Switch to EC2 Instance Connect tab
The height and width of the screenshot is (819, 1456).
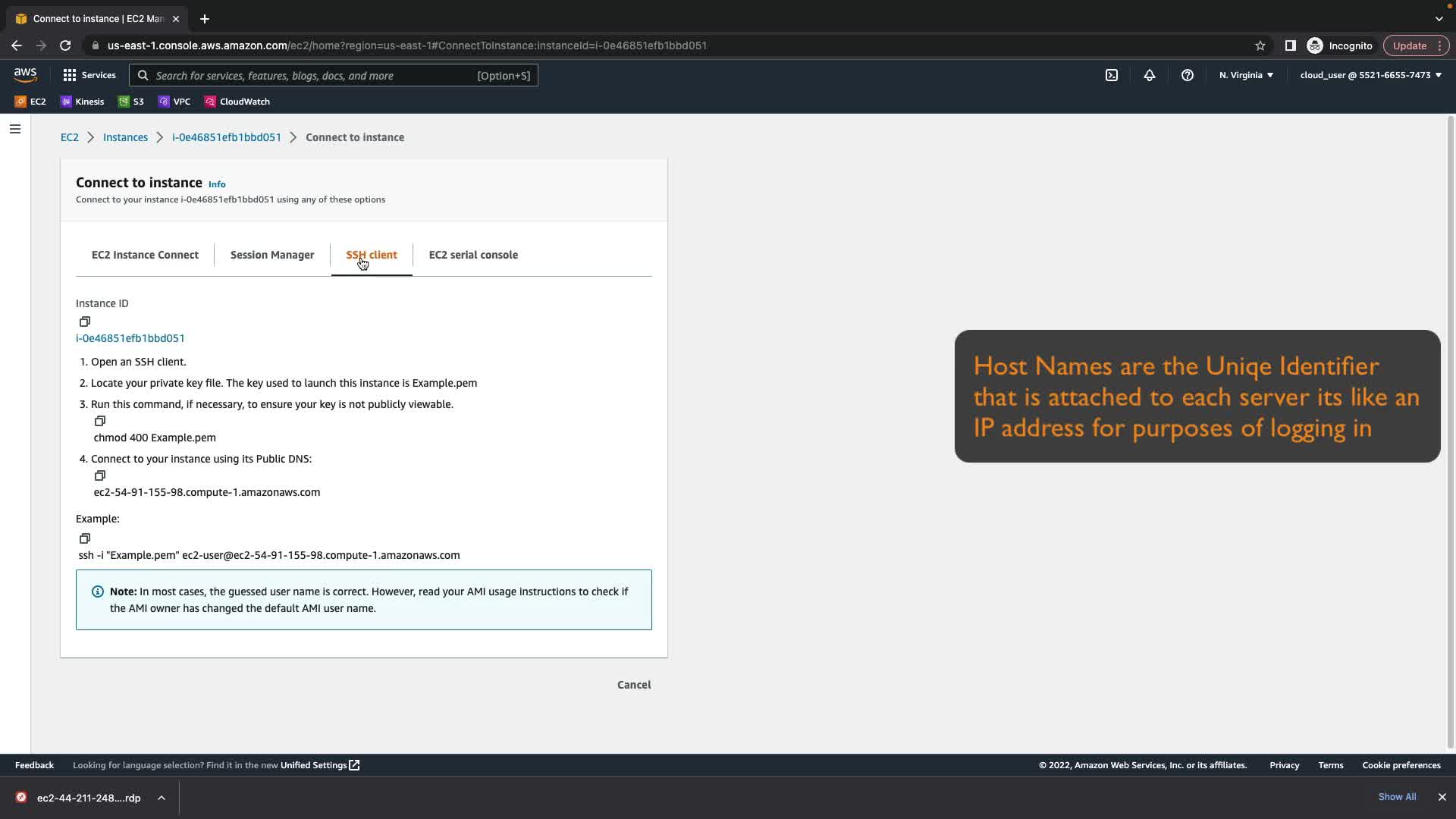tap(145, 255)
